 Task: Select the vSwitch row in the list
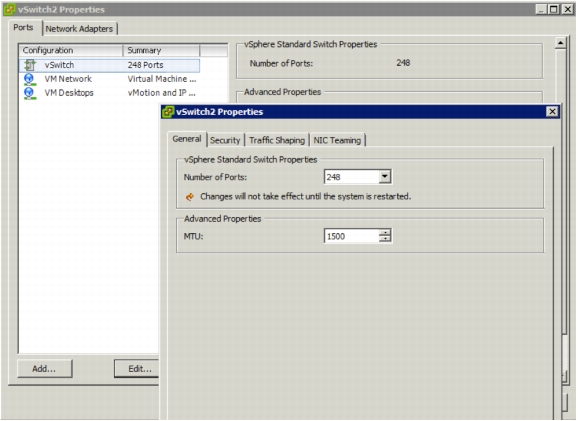click(x=109, y=65)
